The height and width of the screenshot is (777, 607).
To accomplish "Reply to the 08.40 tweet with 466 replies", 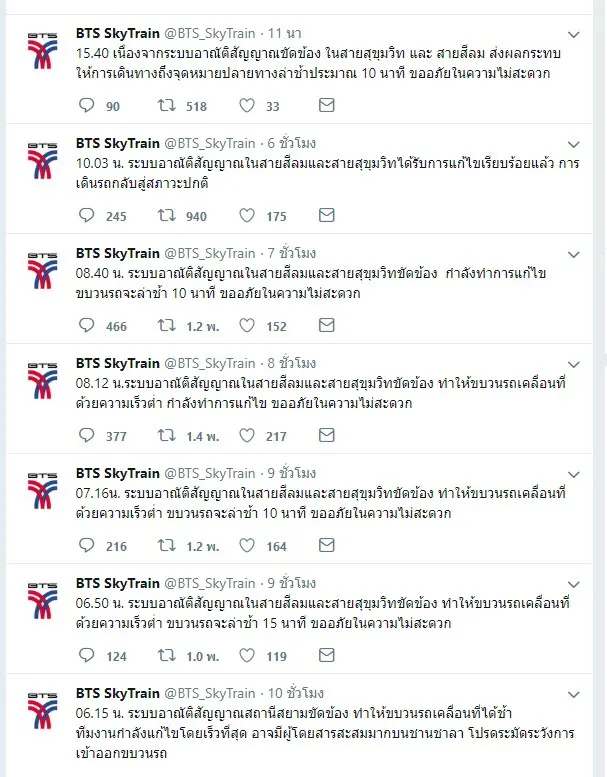I will tap(86, 326).
